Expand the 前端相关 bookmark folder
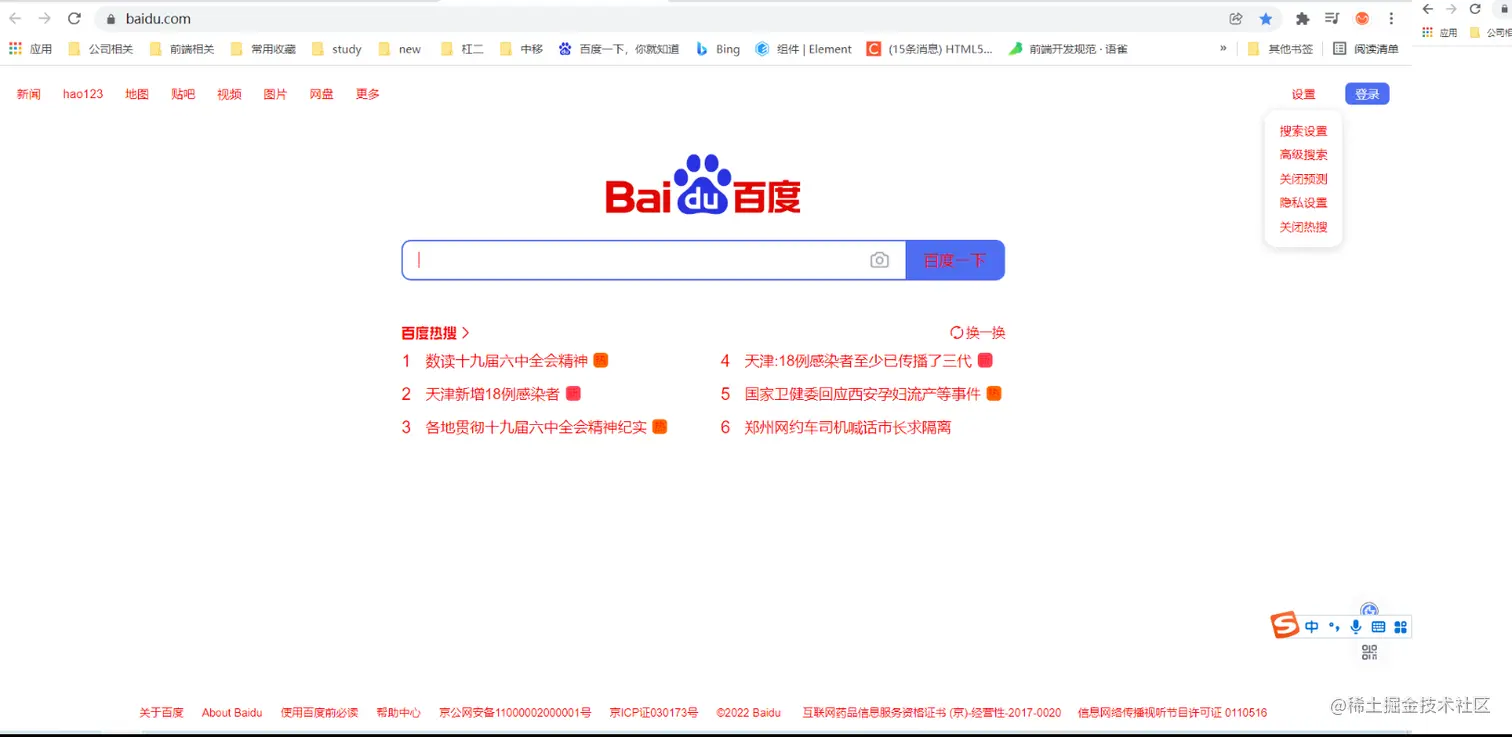The width and height of the screenshot is (1512, 737). coord(181,48)
